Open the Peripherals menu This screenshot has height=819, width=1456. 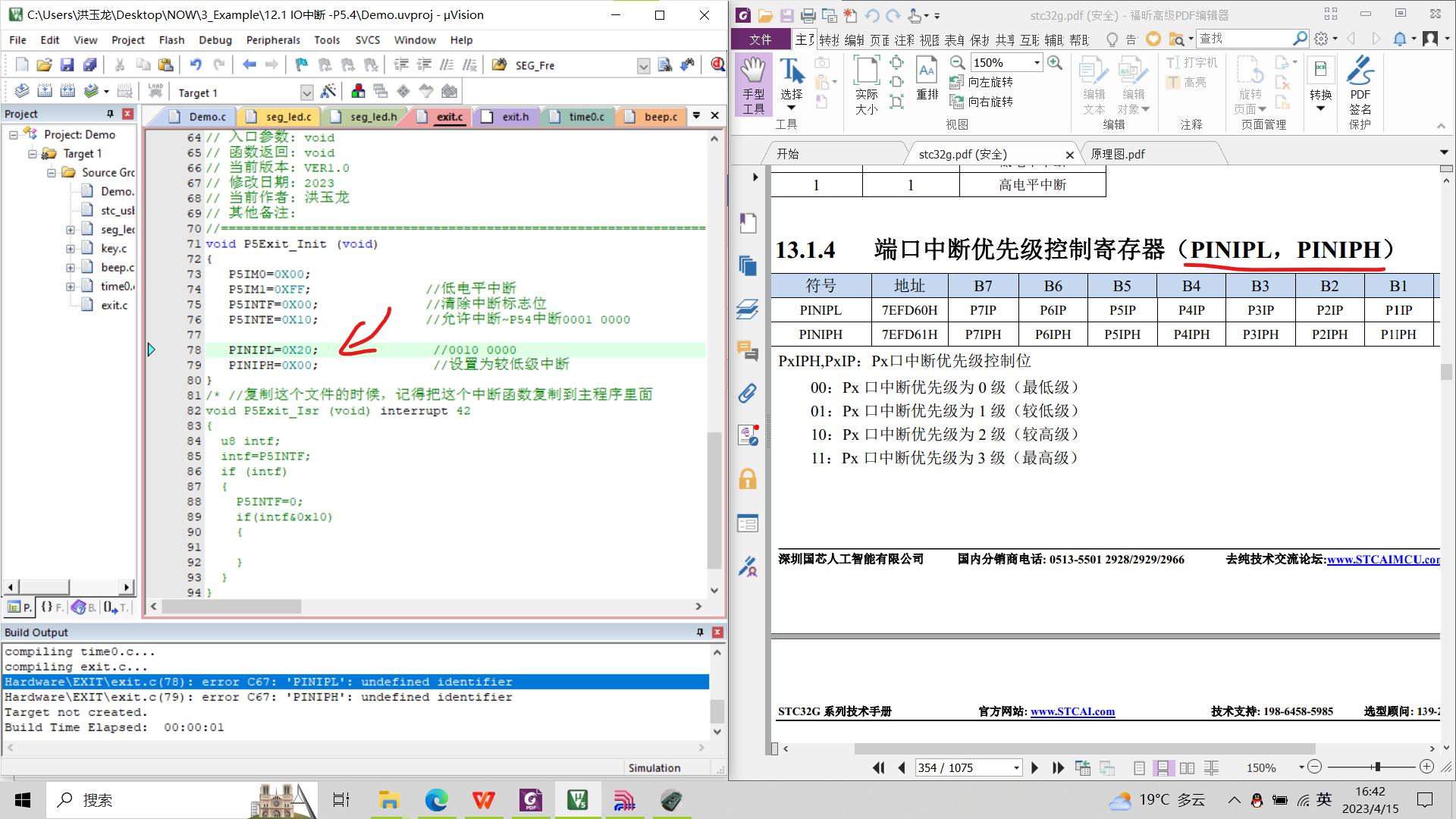pyautogui.click(x=273, y=39)
